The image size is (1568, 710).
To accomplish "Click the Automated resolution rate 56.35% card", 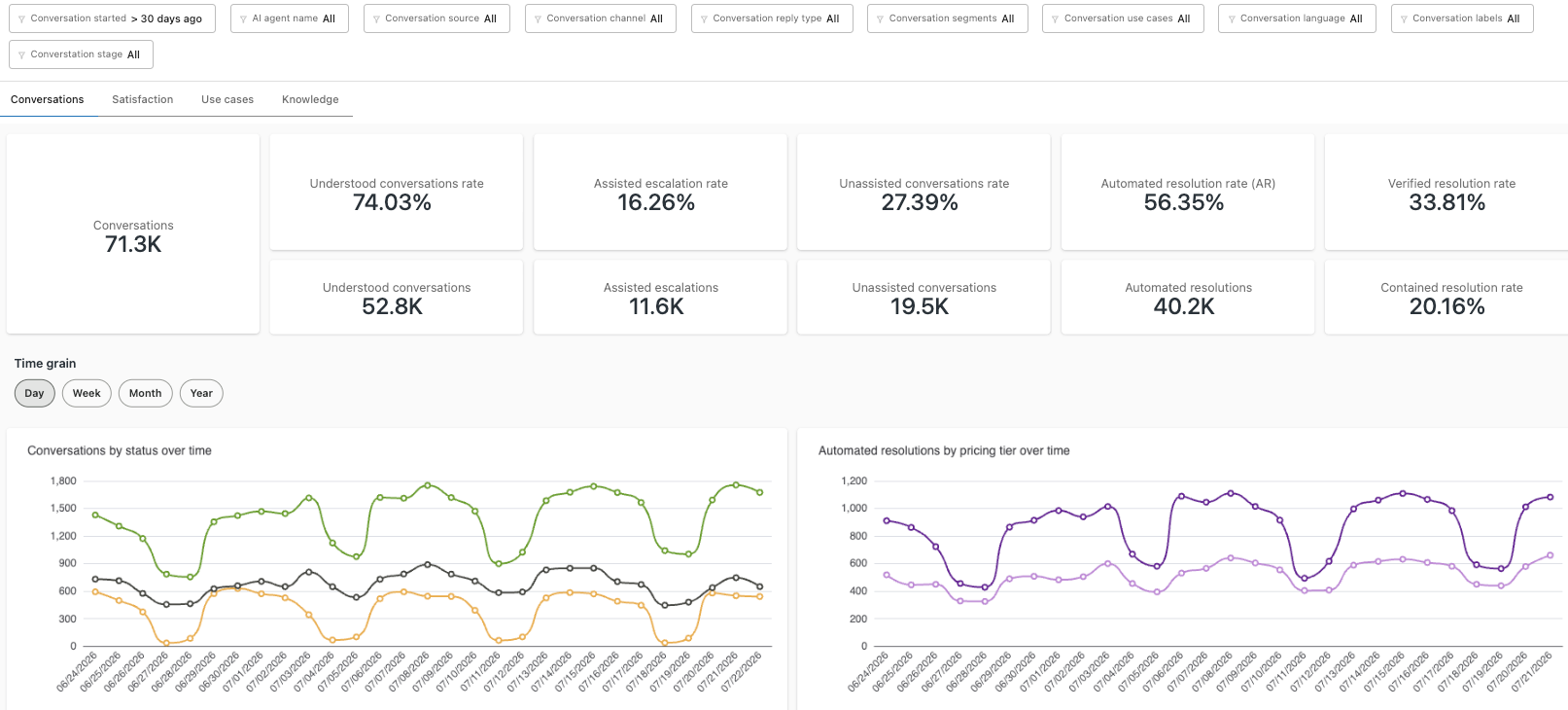I will (1188, 193).
